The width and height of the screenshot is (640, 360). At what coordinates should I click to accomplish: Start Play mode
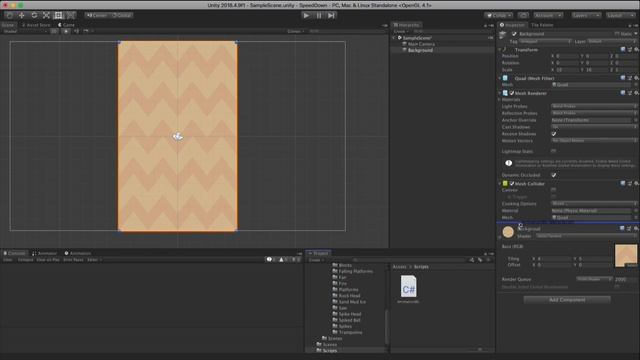click(306, 16)
